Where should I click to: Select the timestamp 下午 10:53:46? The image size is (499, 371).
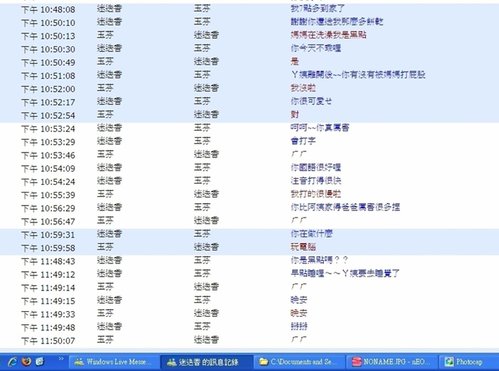tap(48, 156)
